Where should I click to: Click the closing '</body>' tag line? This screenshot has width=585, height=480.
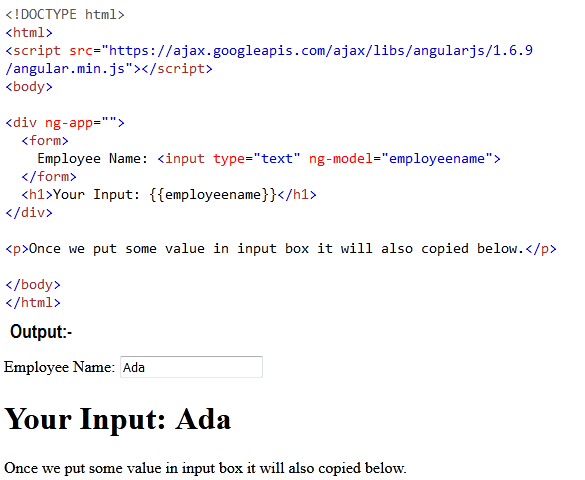pos(33,285)
